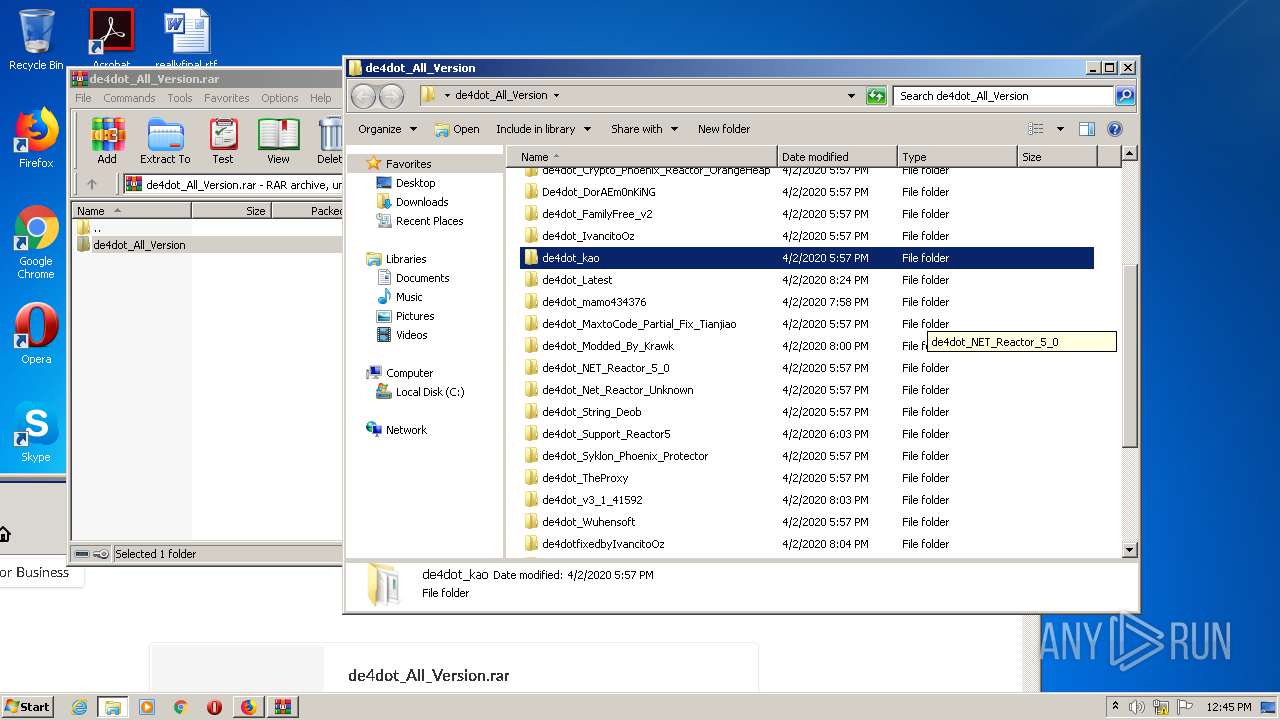Open WinRAR Tools menu
This screenshot has height=720, width=1280.
tap(180, 98)
